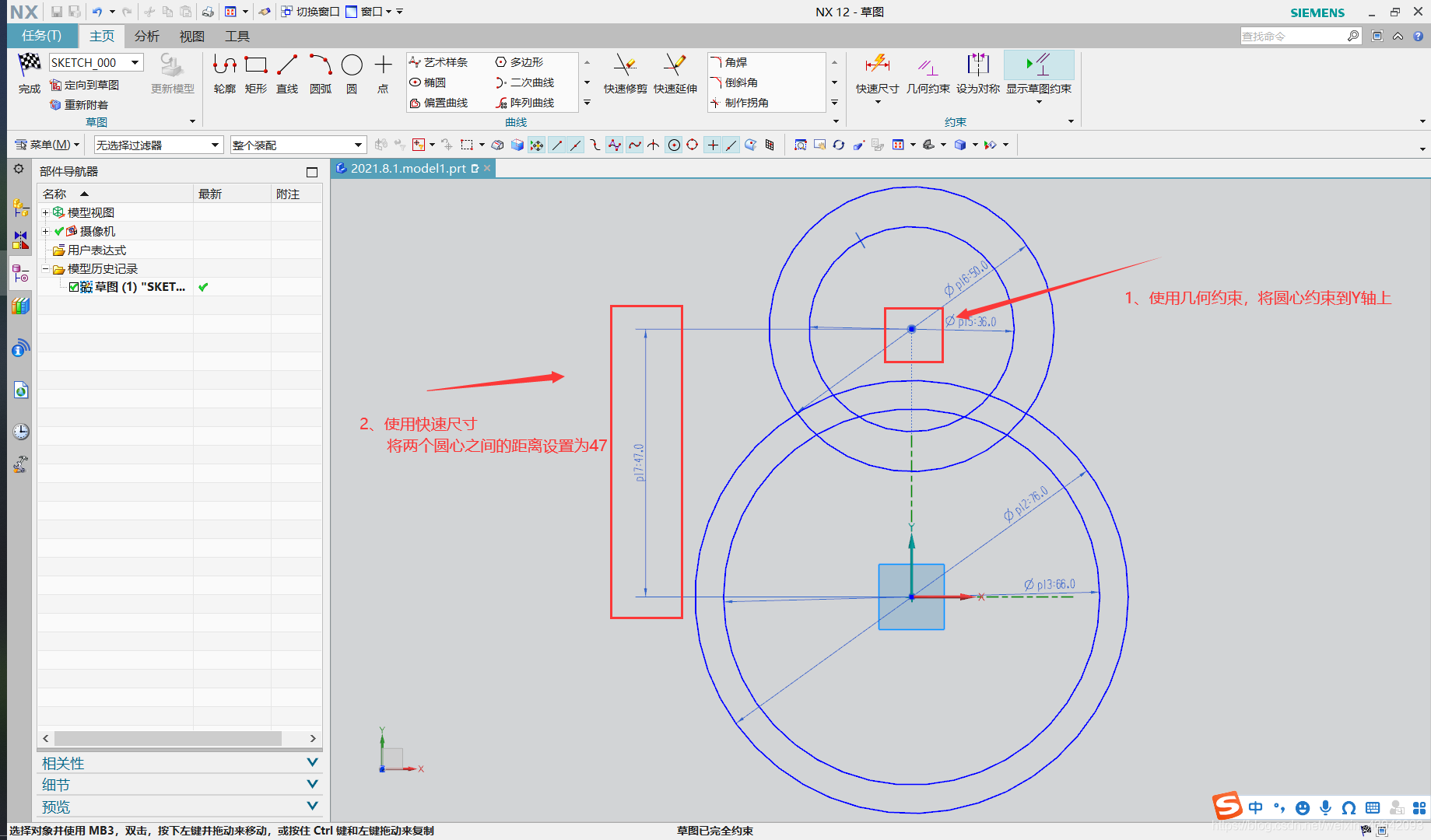Click the Undo arrow icon
The height and width of the screenshot is (840, 1431).
97,12
